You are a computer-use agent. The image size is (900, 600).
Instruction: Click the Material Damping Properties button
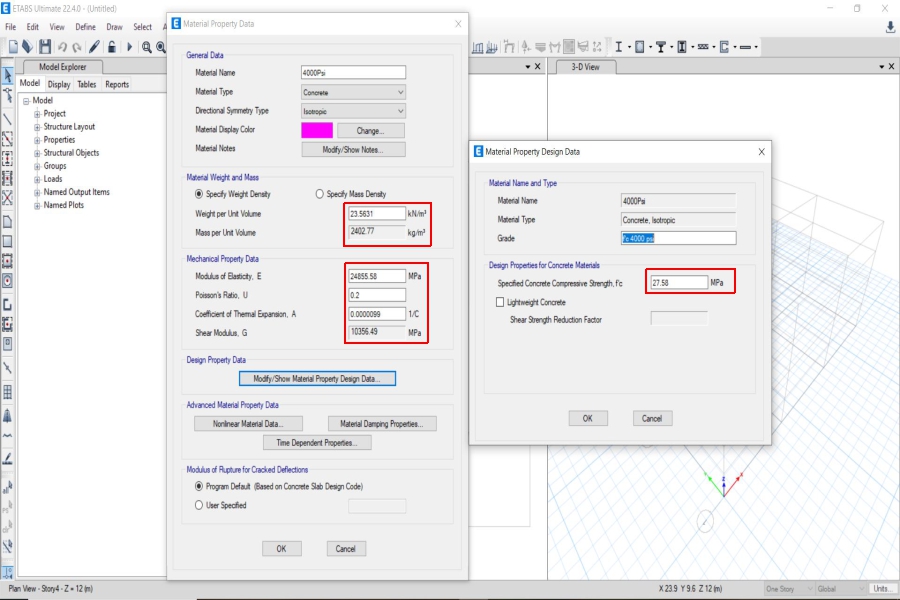(382, 424)
